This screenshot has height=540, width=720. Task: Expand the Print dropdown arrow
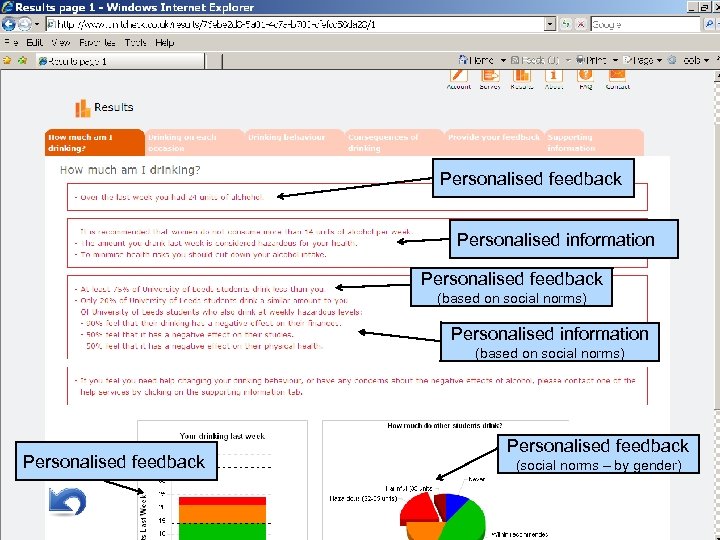pos(615,61)
